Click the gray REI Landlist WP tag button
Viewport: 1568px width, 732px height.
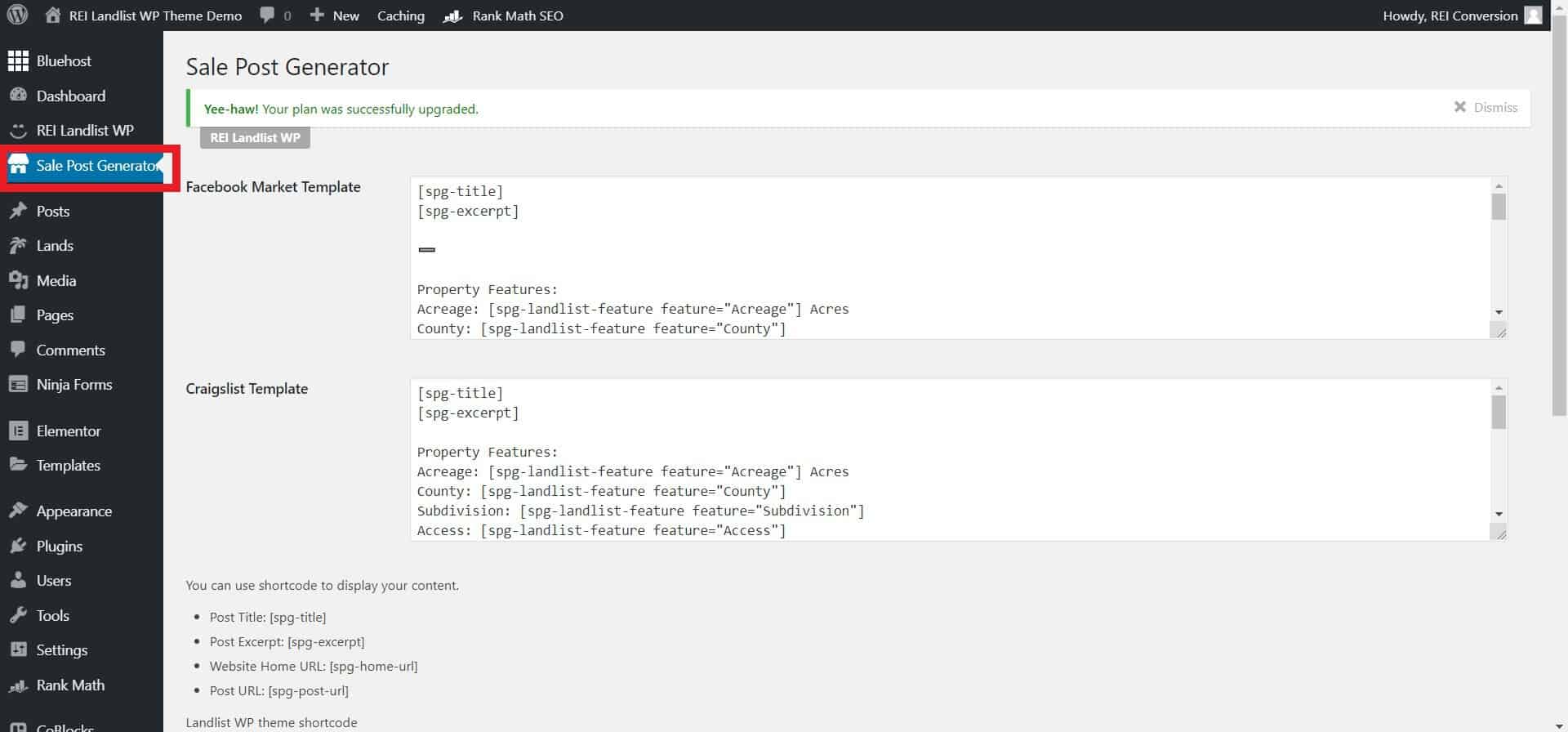(255, 137)
